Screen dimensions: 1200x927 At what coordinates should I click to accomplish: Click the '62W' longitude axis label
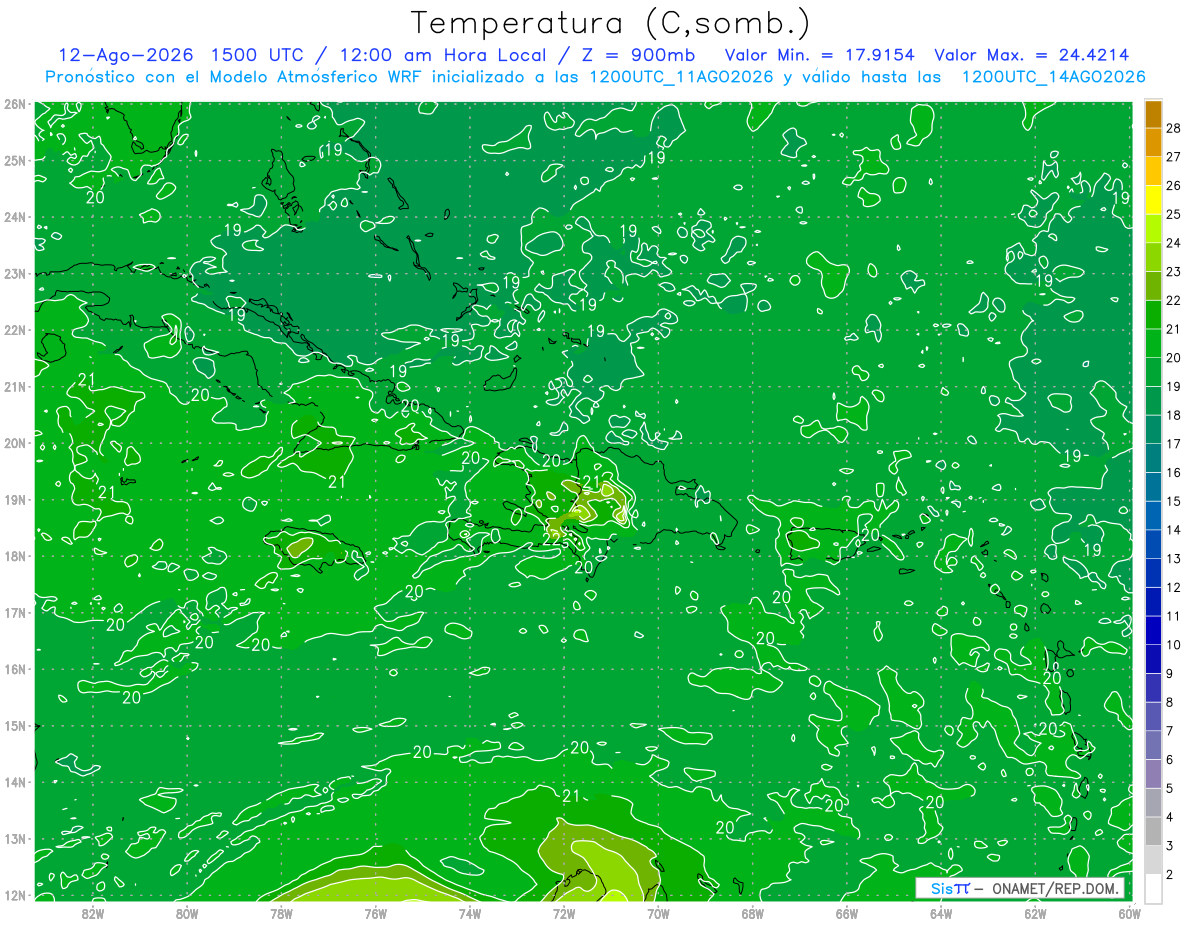1035,912
